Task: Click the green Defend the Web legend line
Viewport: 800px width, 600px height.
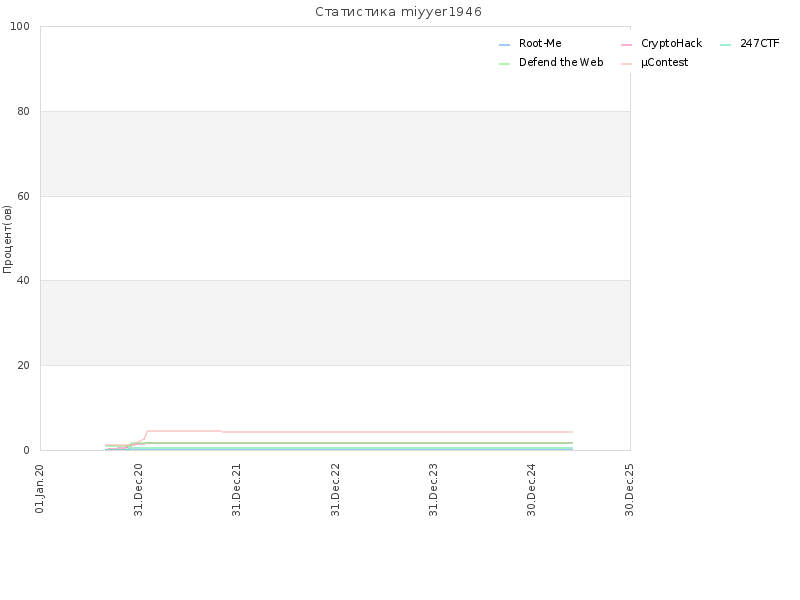Action: pyautogui.click(x=504, y=64)
